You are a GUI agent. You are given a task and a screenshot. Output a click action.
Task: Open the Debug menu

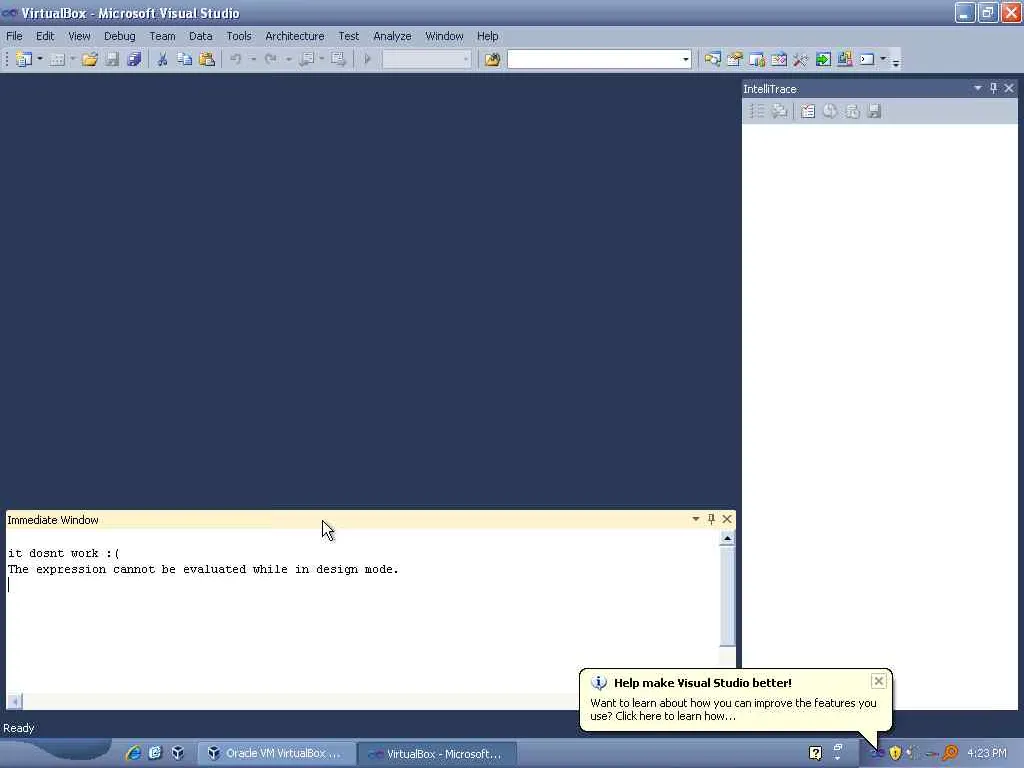tap(120, 36)
